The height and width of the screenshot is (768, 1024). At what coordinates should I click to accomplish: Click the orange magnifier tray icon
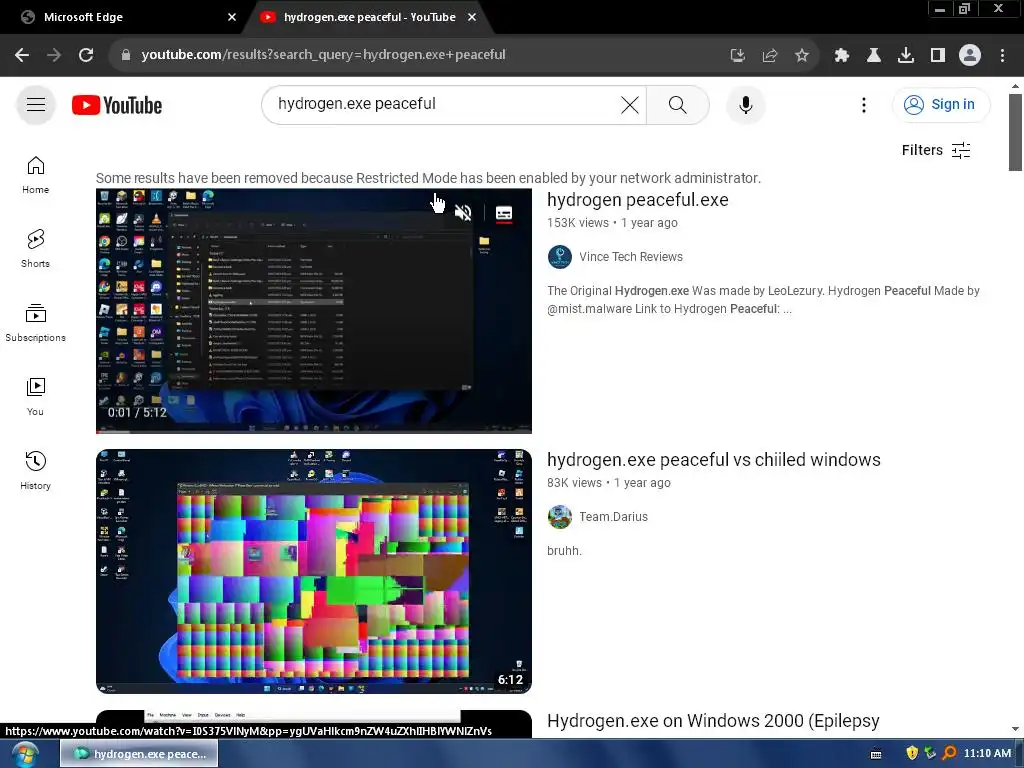click(x=950, y=753)
